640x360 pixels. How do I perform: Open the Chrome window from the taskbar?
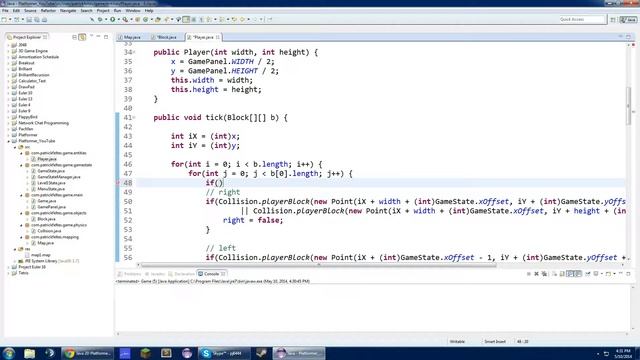(x=87, y=353)
